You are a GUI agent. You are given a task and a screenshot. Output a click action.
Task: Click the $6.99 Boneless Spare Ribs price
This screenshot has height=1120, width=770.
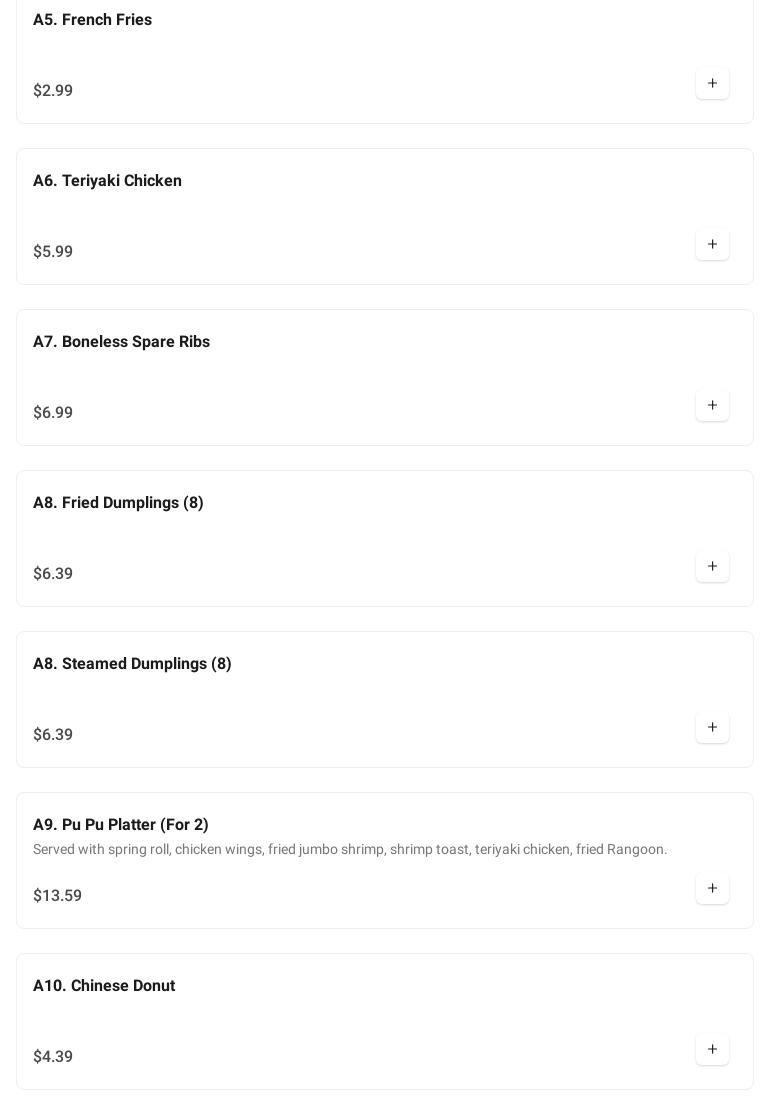click(53, 413)
